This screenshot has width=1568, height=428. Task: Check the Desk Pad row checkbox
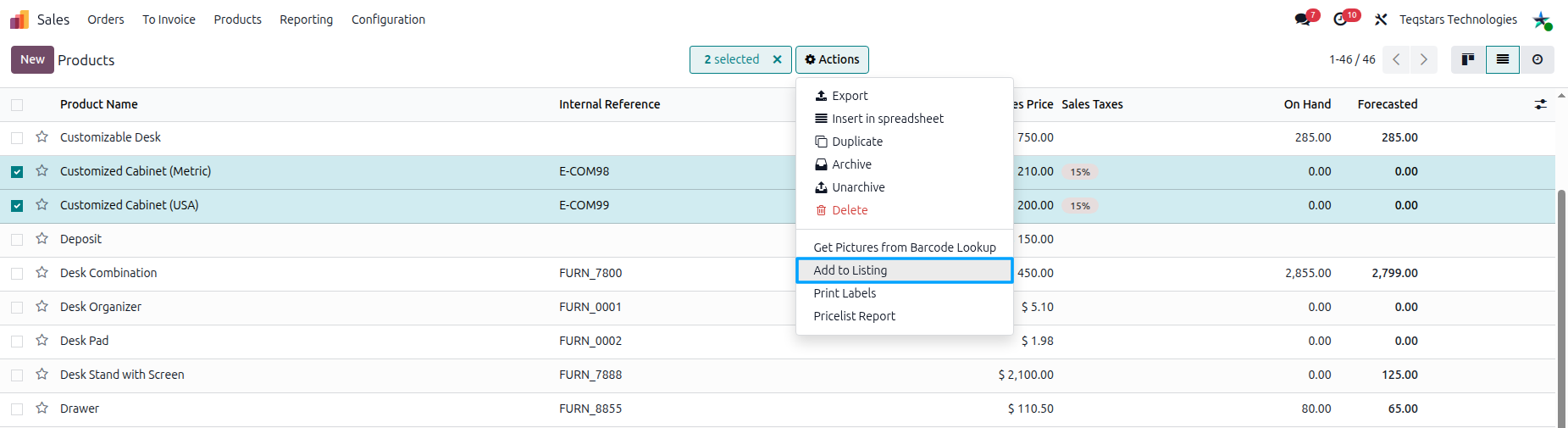tap(17, 341)
